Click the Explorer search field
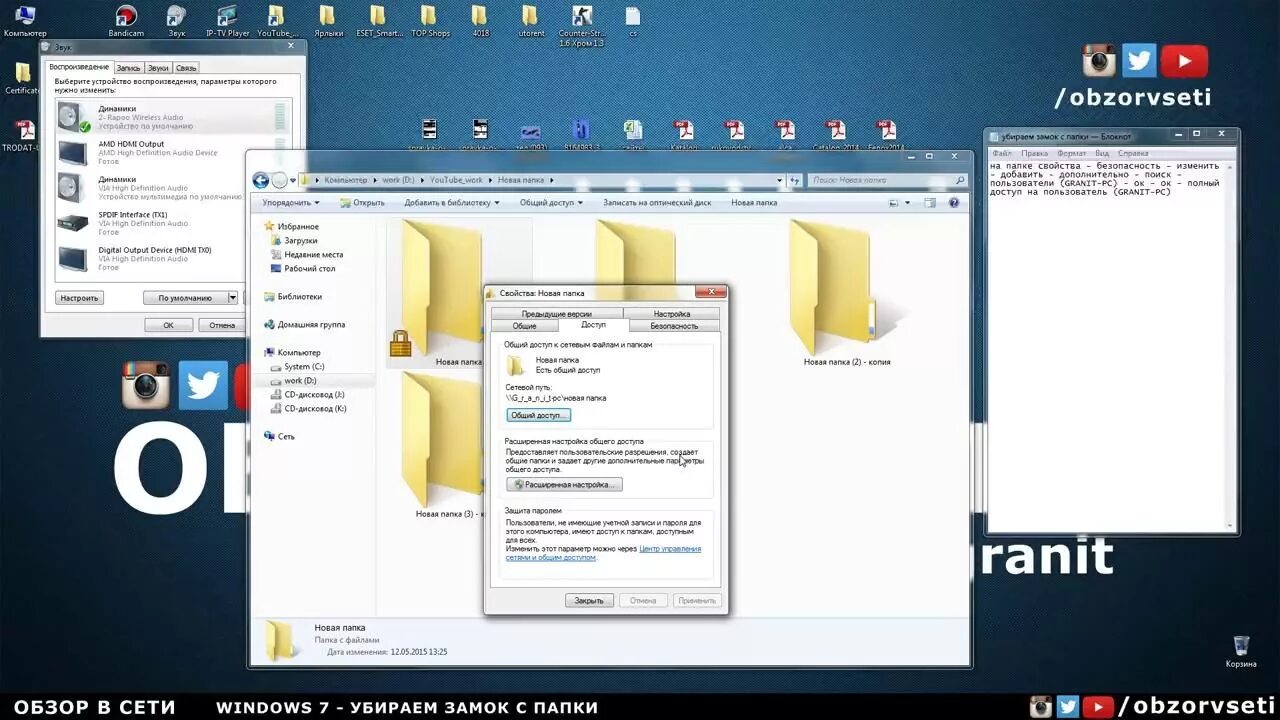 coord(888,180)
